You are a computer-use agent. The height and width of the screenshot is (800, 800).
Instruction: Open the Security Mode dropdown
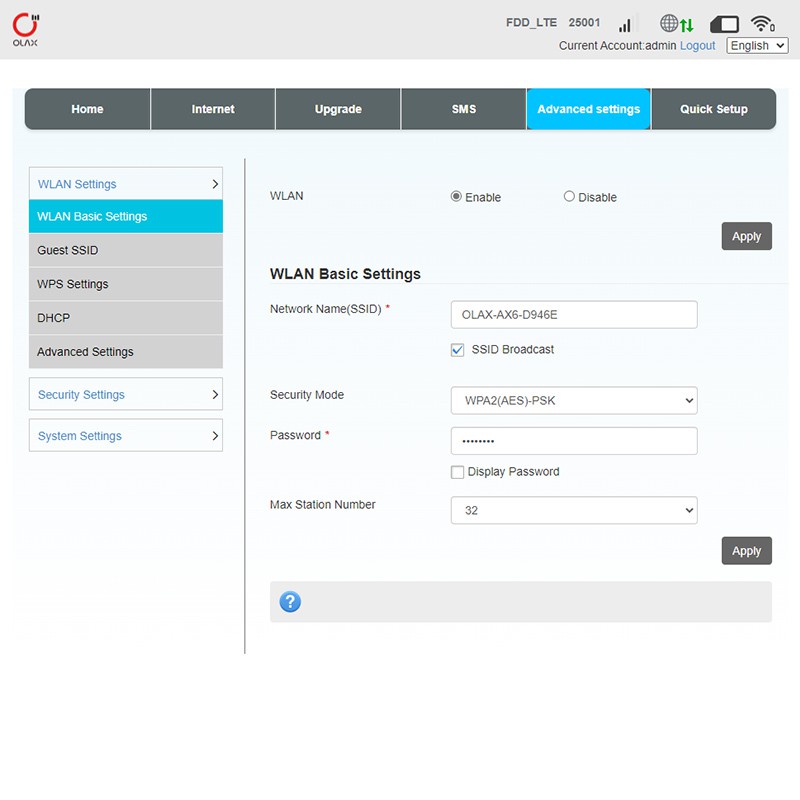point(574,401)
